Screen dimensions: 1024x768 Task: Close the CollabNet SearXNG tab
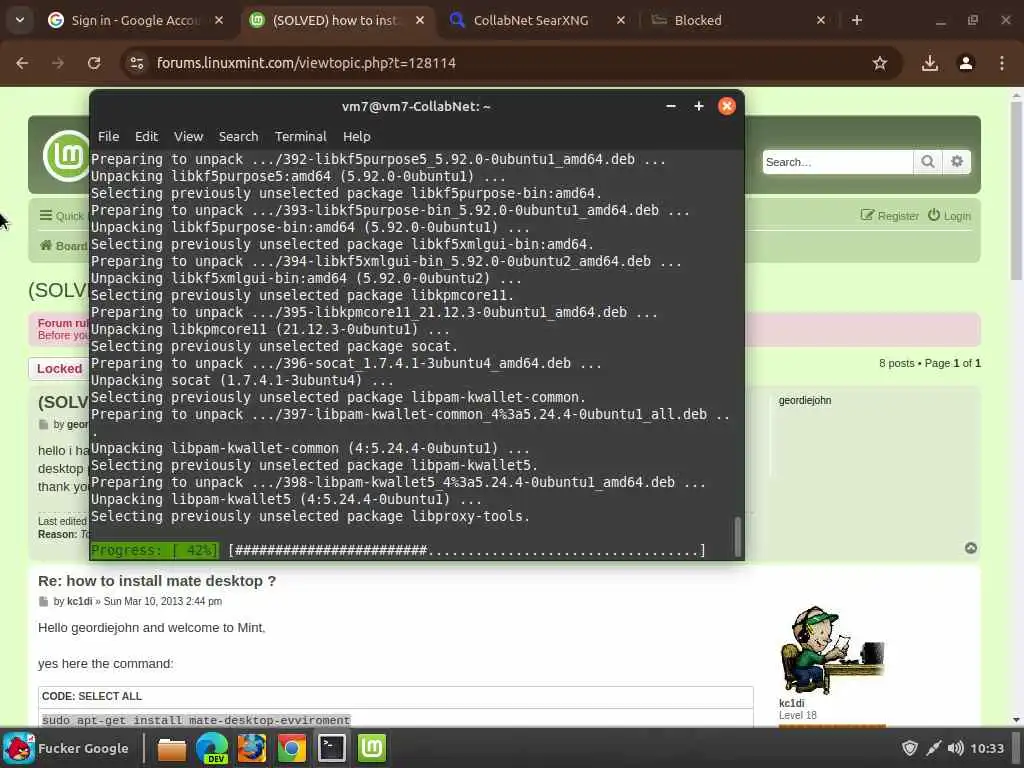click(x=620, y=20)
